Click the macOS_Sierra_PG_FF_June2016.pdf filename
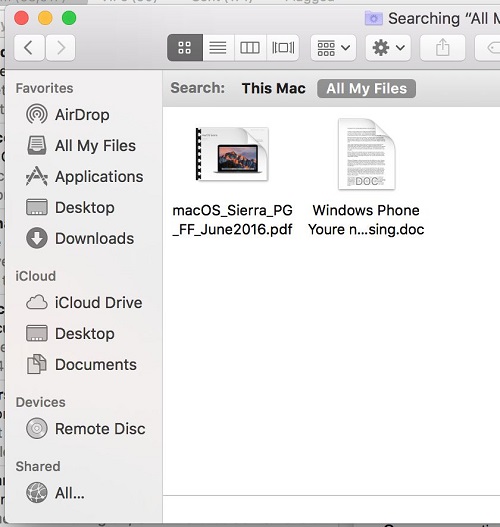Image resolution: width=500 pixels, height=527 pixels. (x=232, y=220)
